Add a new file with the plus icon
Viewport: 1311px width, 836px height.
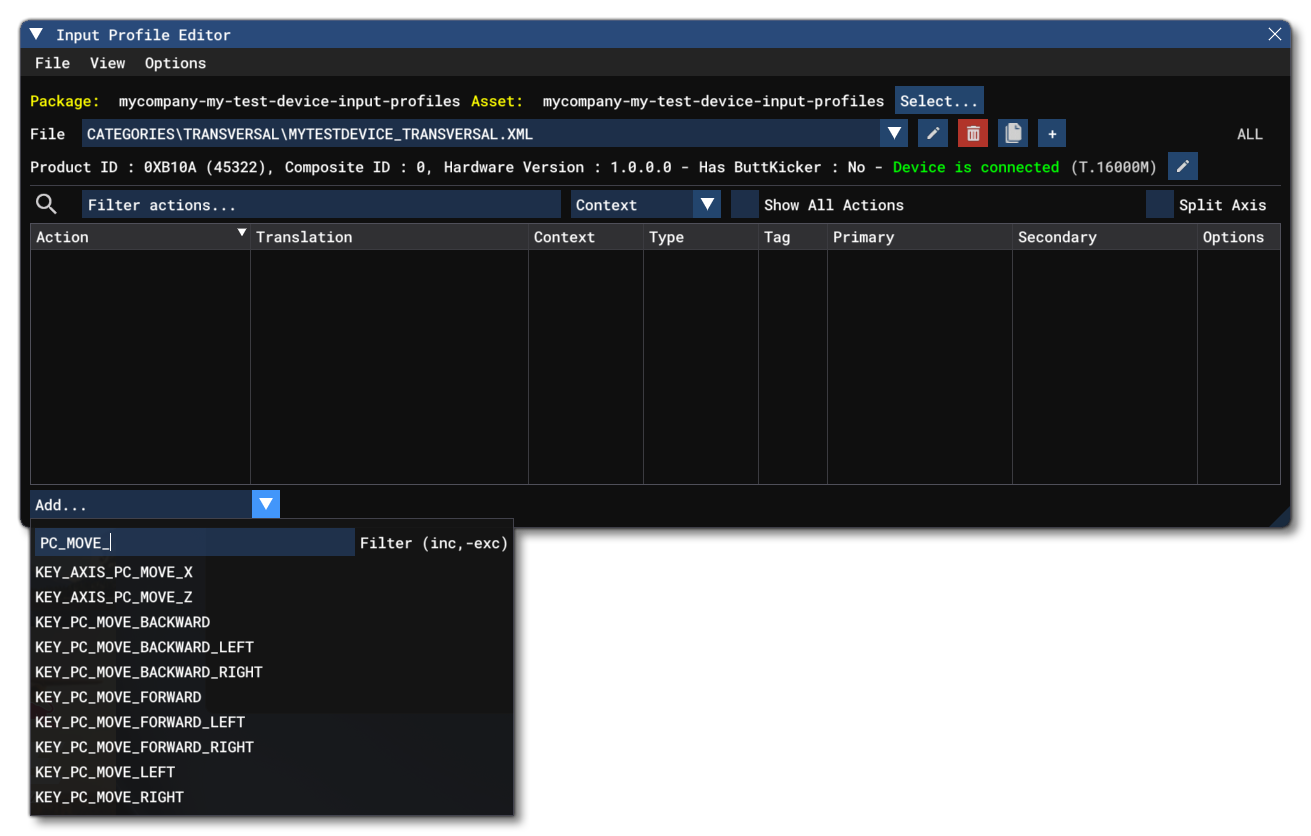pos(1051,133)
